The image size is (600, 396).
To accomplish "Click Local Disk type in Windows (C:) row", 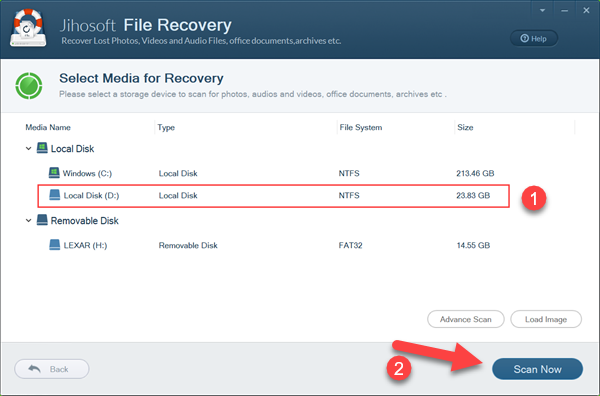I will click(x=178, y=173).
